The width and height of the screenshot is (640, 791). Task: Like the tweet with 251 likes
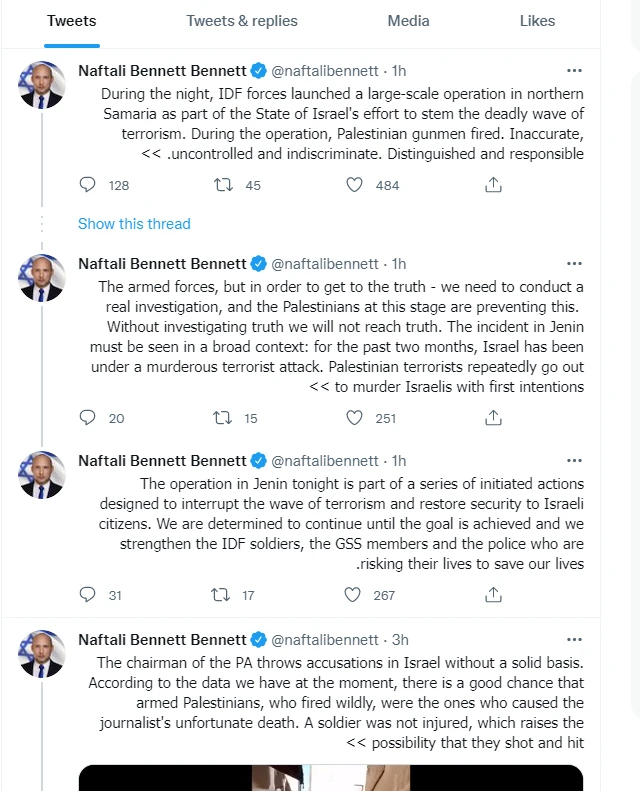click(354, 418)
